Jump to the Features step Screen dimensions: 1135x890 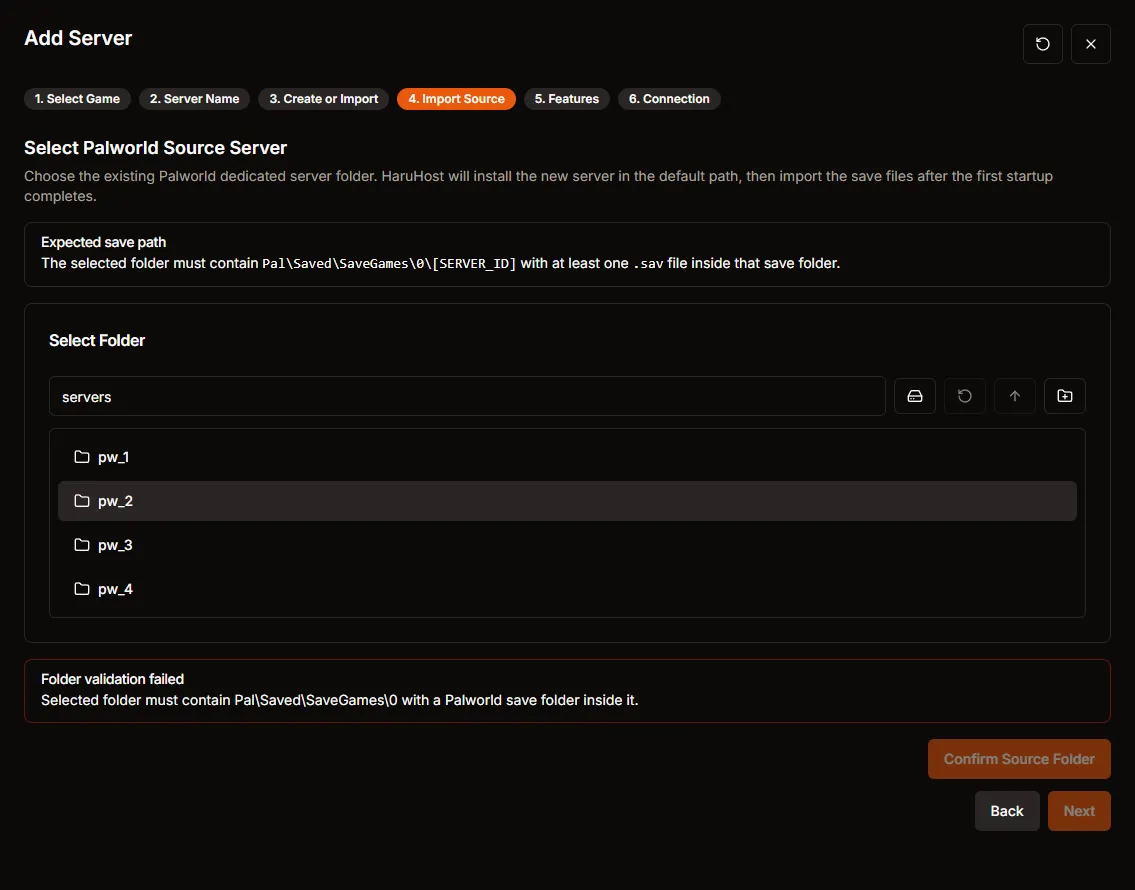click(566, 99)
